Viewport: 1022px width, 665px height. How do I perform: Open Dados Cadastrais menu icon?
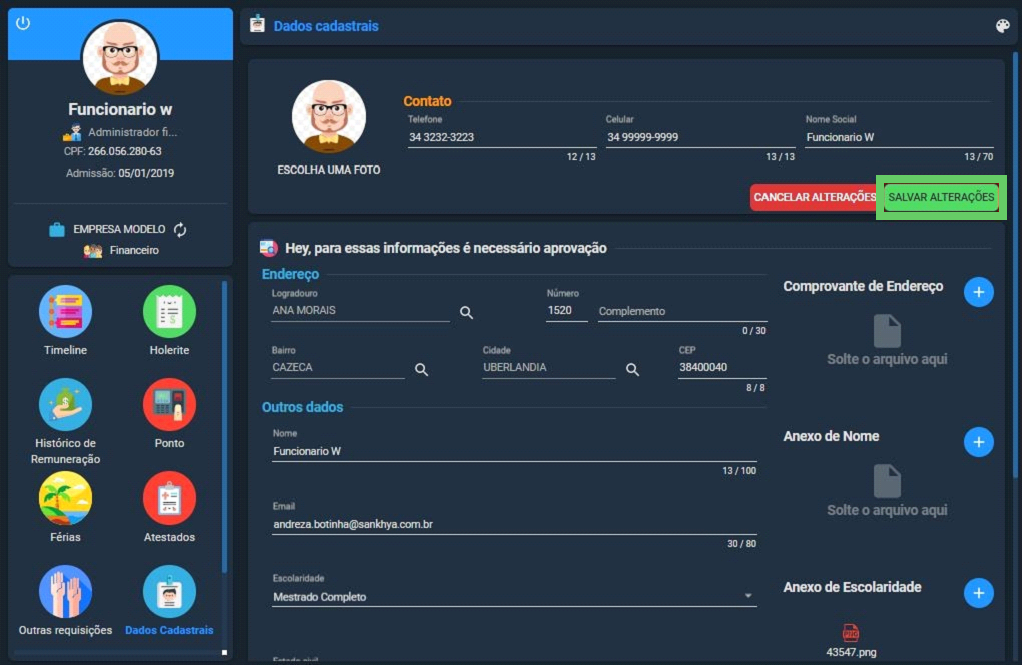point(169,591)
